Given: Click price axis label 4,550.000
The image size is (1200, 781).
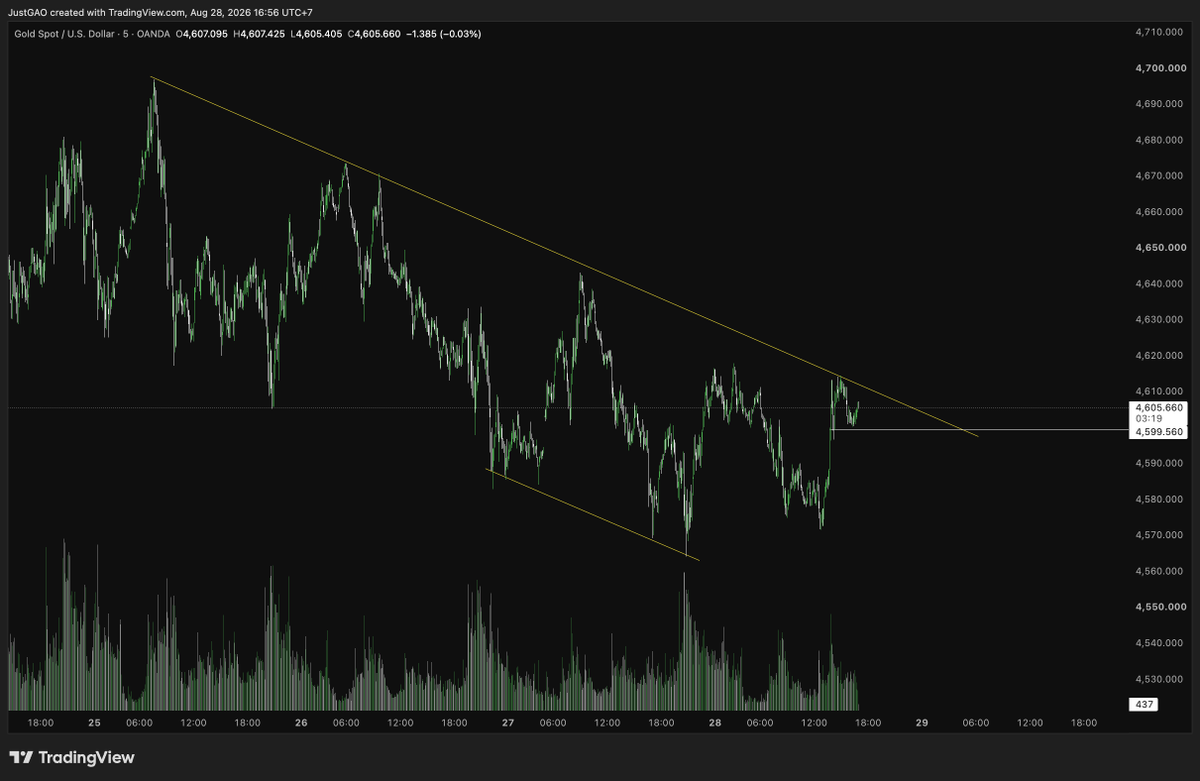Looking at the screenshot, I should click(x=1160, y=607).
